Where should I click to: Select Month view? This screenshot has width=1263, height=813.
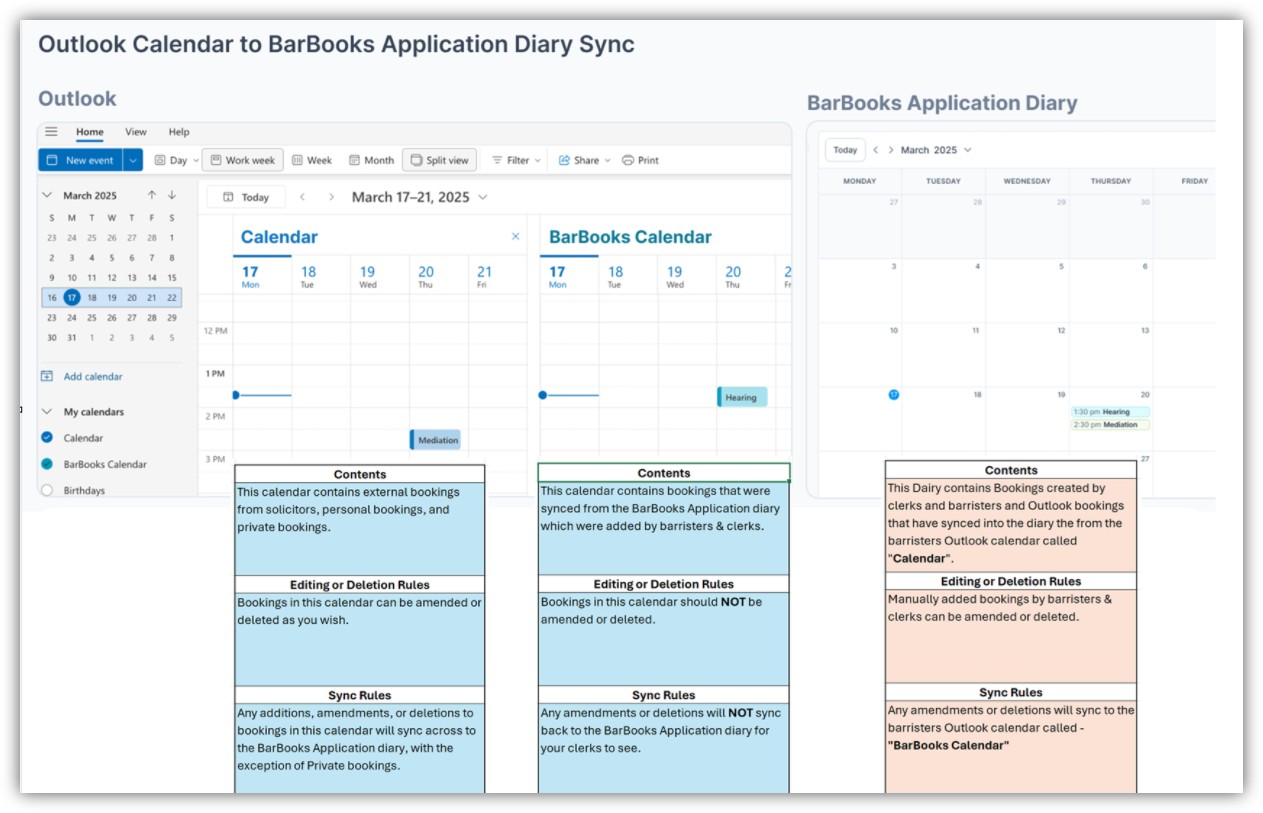click(371, 160)
